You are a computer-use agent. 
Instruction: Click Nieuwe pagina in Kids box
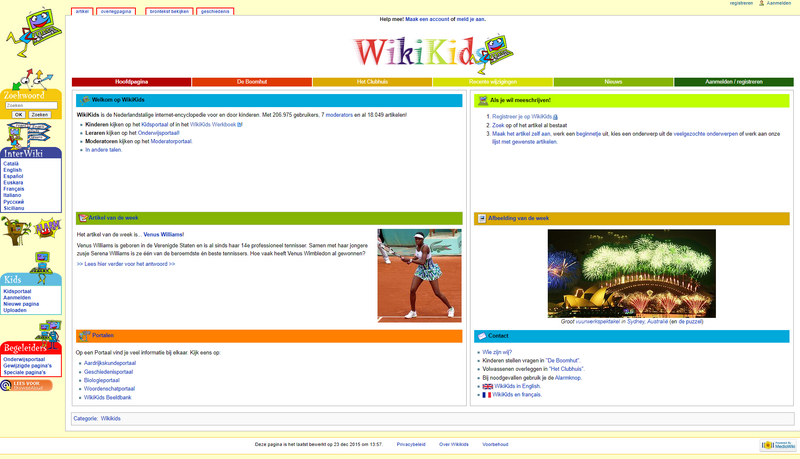pyautogui.click(x=21, y=304)
